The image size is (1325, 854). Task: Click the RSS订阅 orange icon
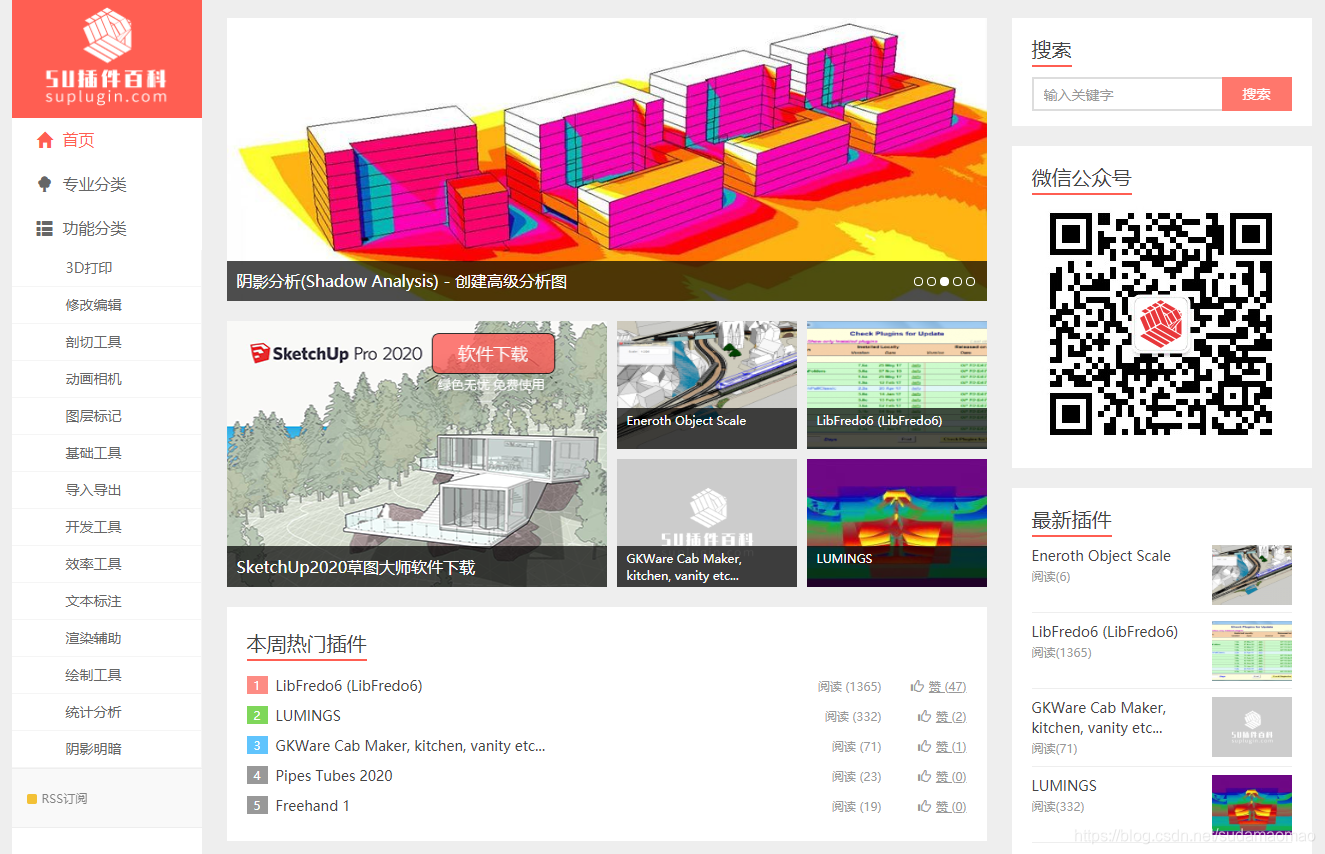pos(32,799)
